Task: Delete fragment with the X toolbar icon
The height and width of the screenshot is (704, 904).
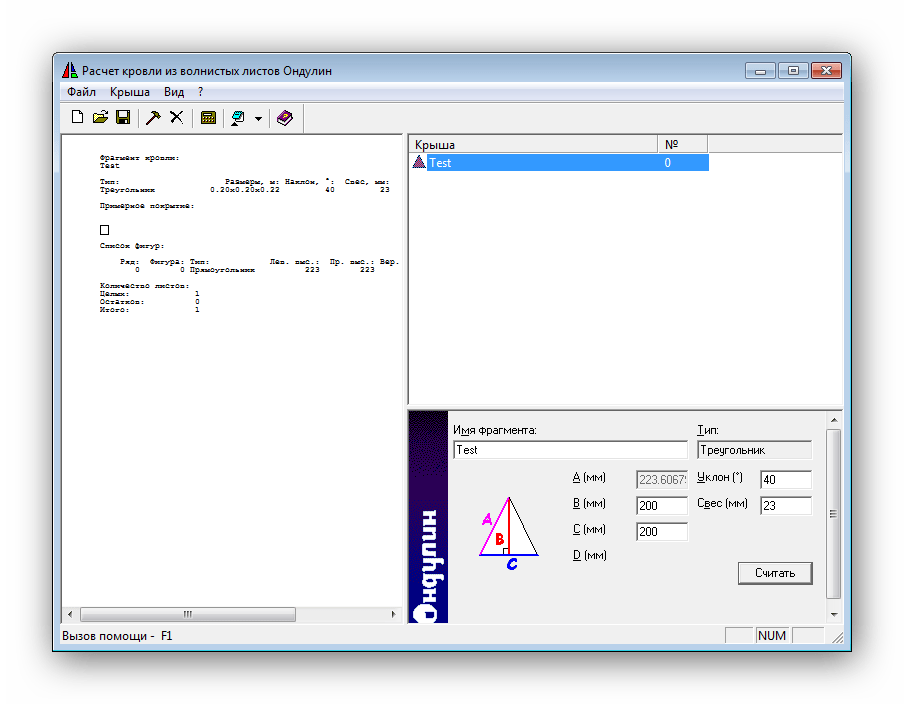Action: click(176, 118)
